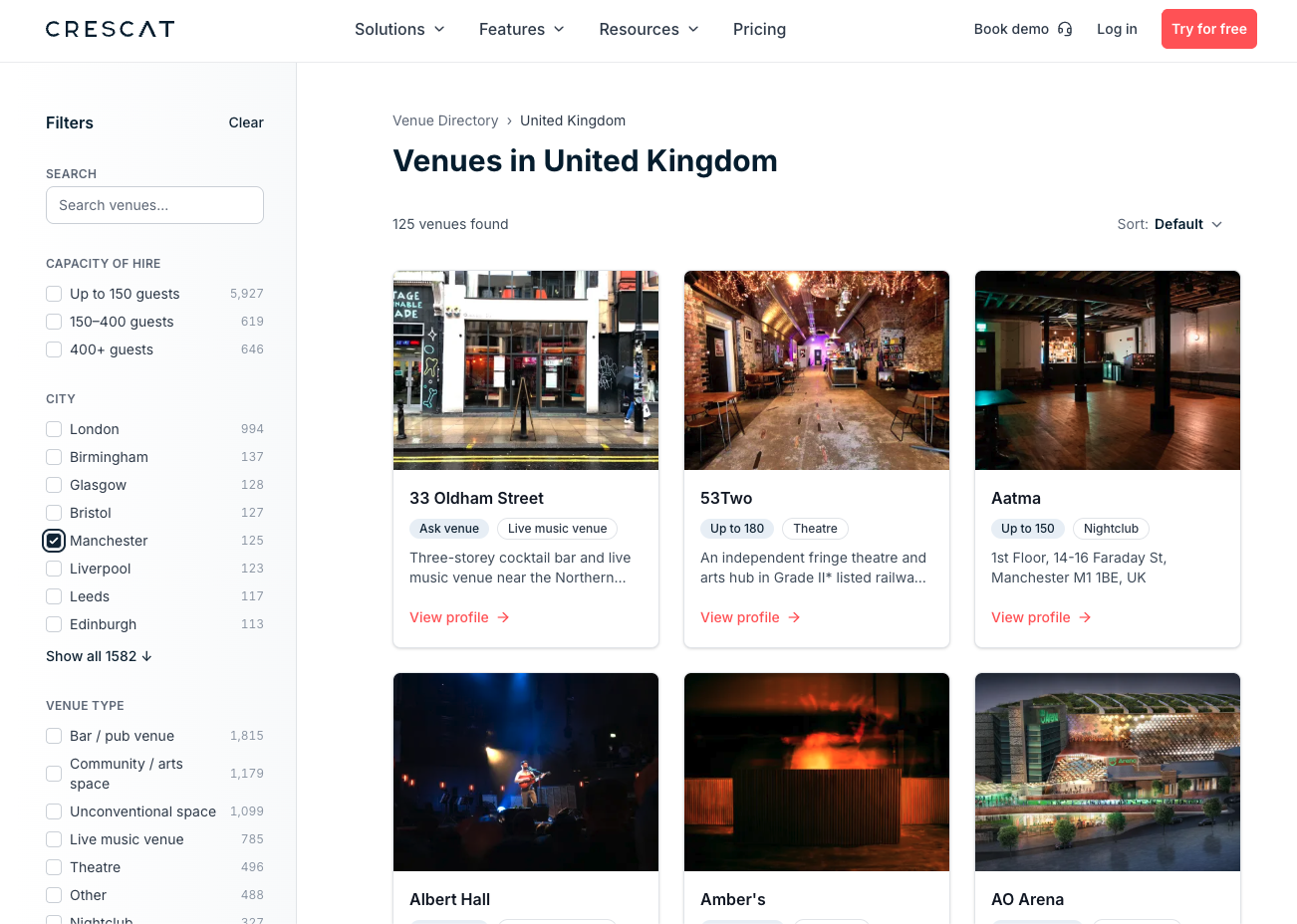This screenshot has height=924, width=1297.
Task: Check the Bar / pub venue filter
Action: [54, 736]
